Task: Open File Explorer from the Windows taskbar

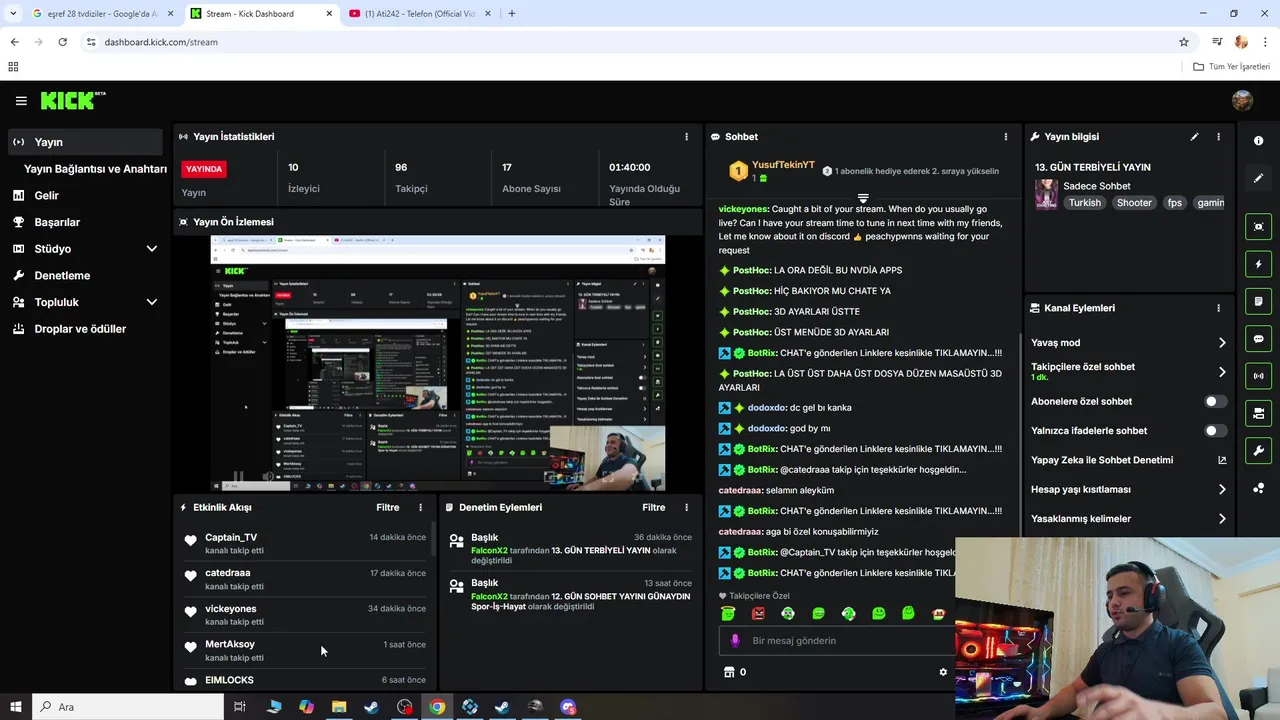Action: pyautogui.click(x=339, y=707)
